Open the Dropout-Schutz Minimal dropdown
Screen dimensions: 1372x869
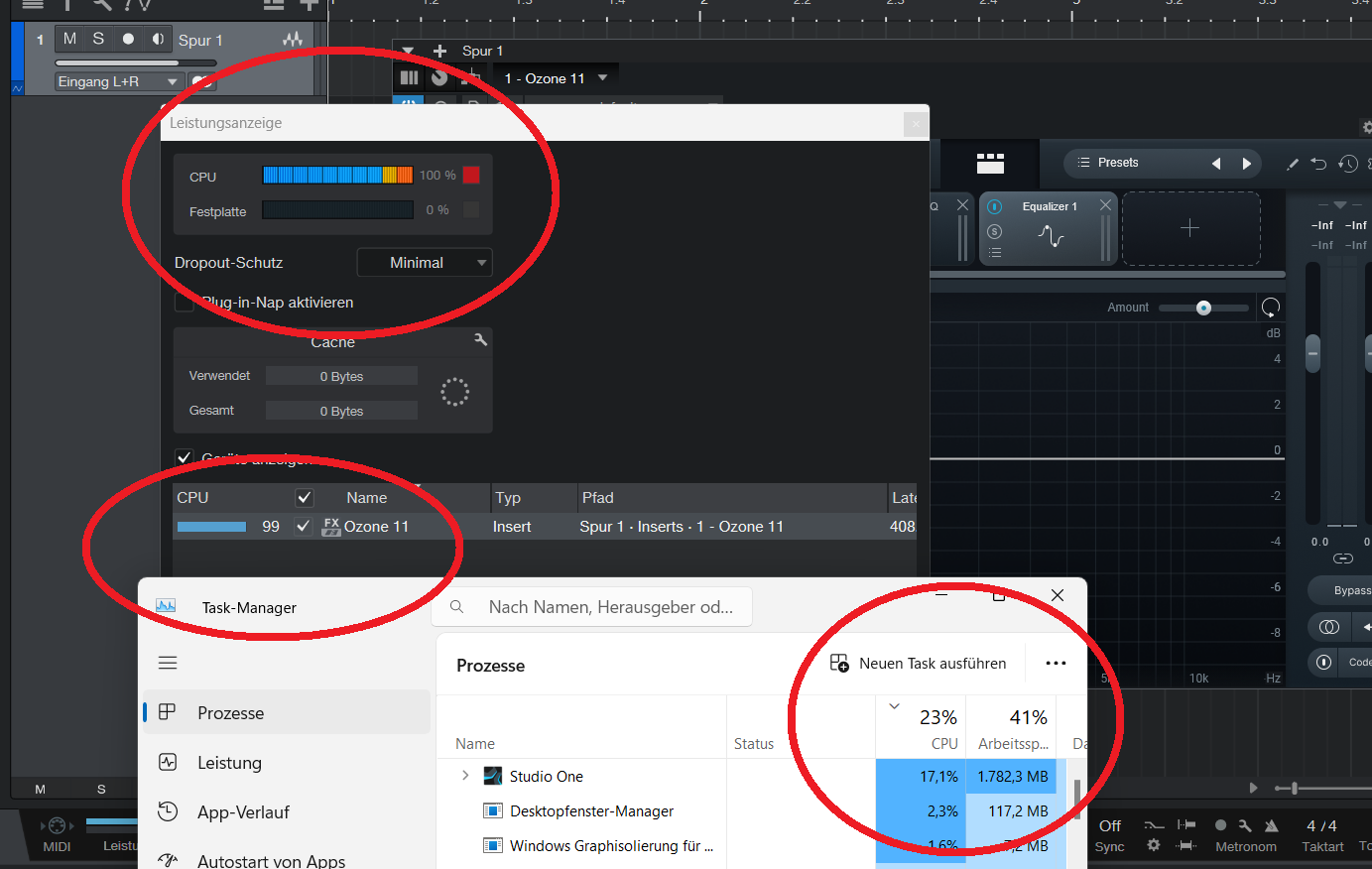425,263
